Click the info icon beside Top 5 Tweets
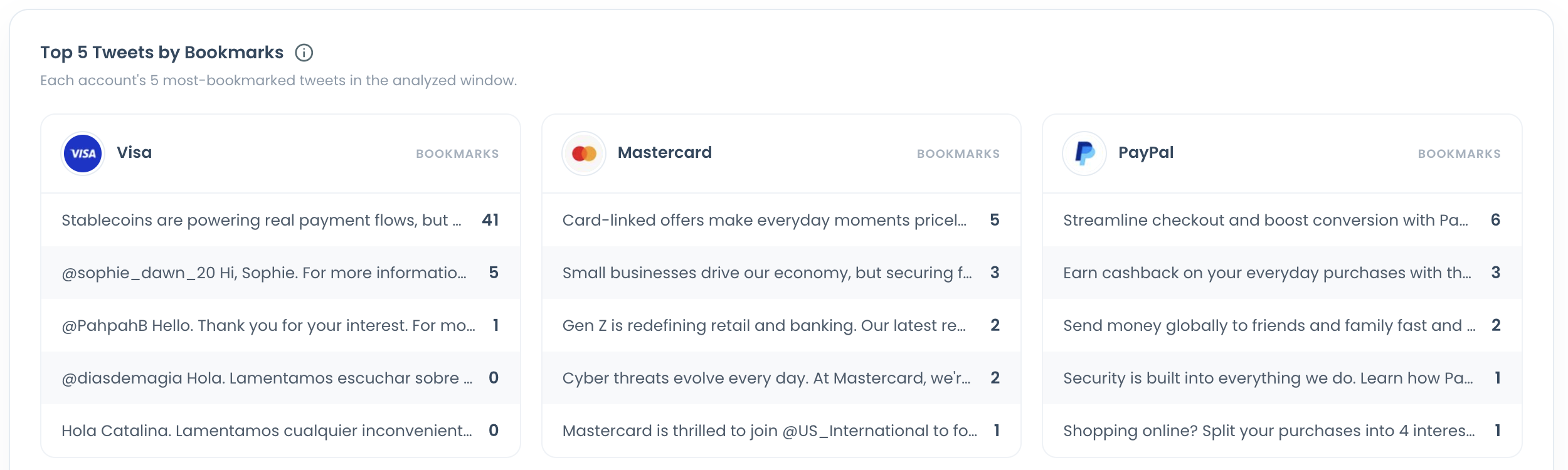This screenshot has height=470, width=1568. 304,53
